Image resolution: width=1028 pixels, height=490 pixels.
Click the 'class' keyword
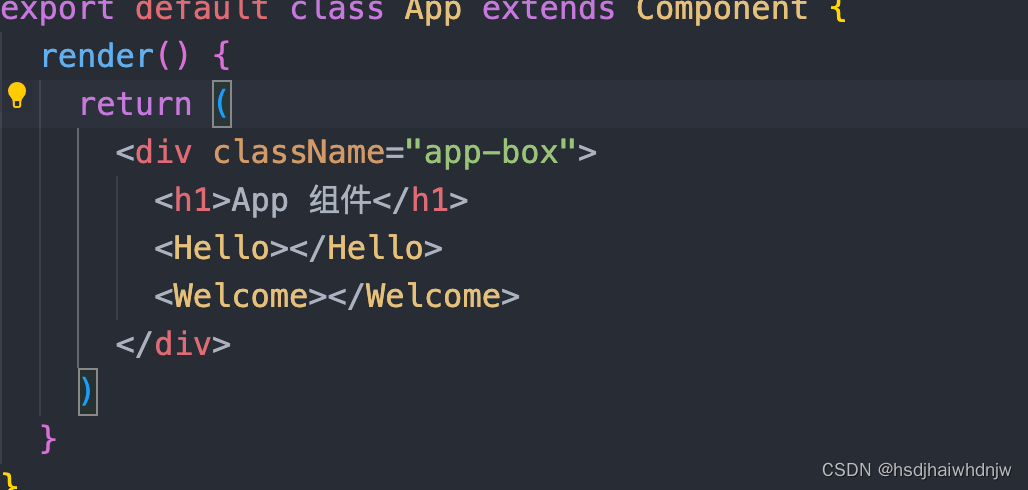(337, 9)
